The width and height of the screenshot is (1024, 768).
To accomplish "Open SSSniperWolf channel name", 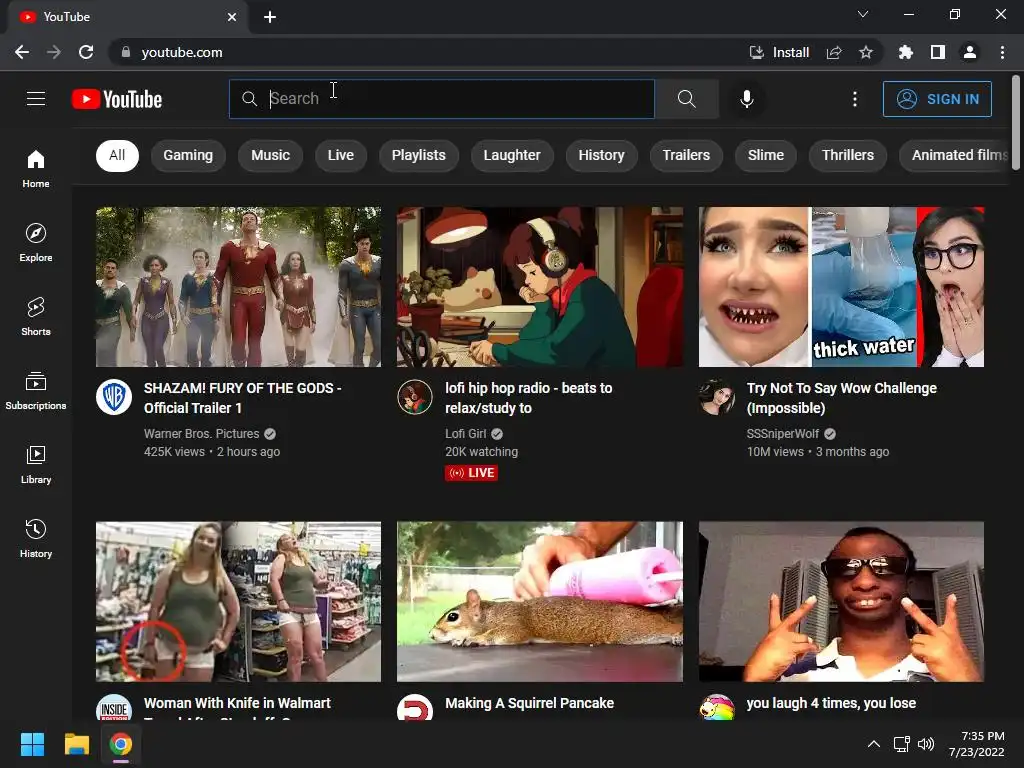I will 782,434.
